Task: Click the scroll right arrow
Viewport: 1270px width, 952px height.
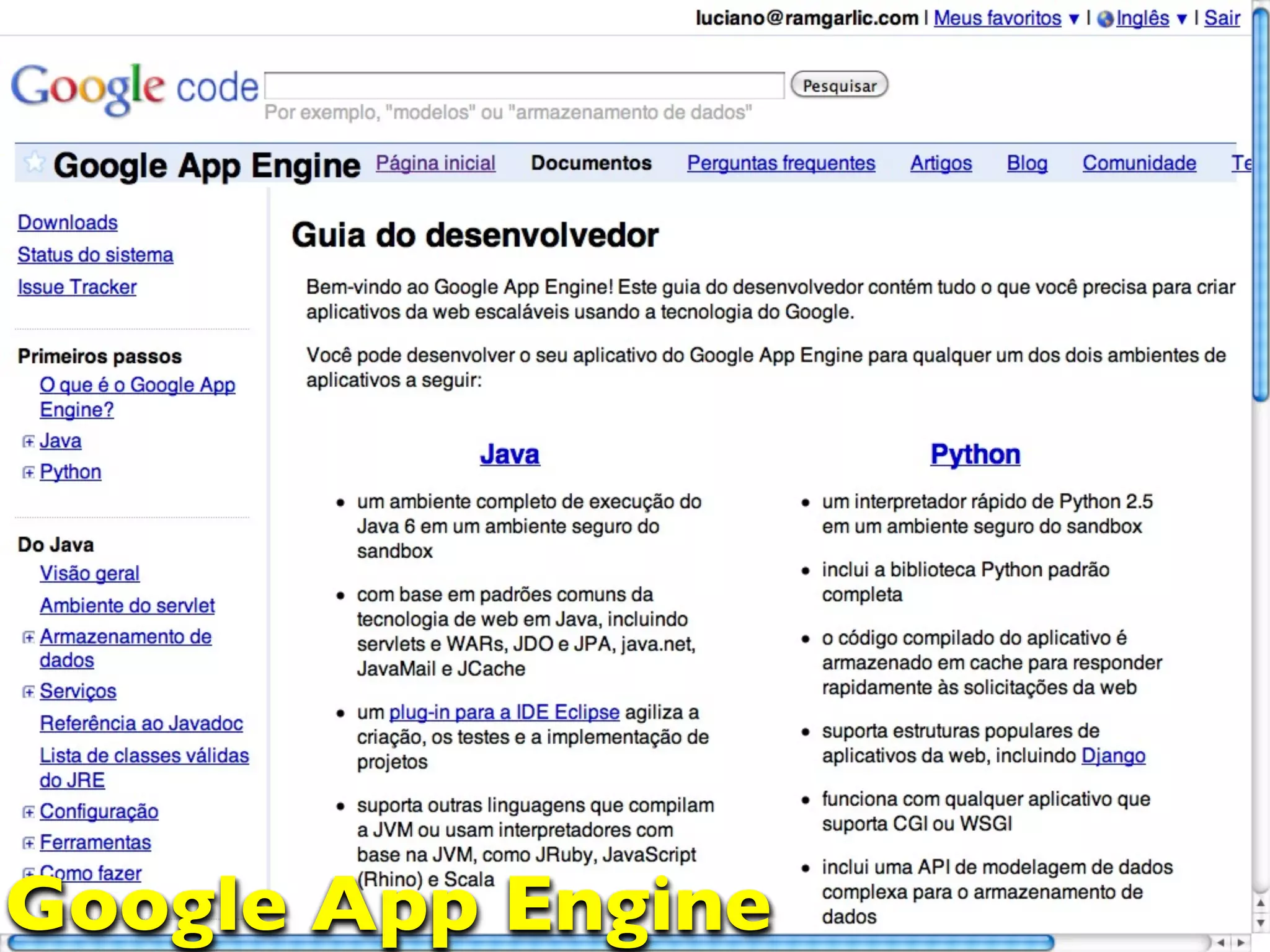Action: (x=1240, y=943)
